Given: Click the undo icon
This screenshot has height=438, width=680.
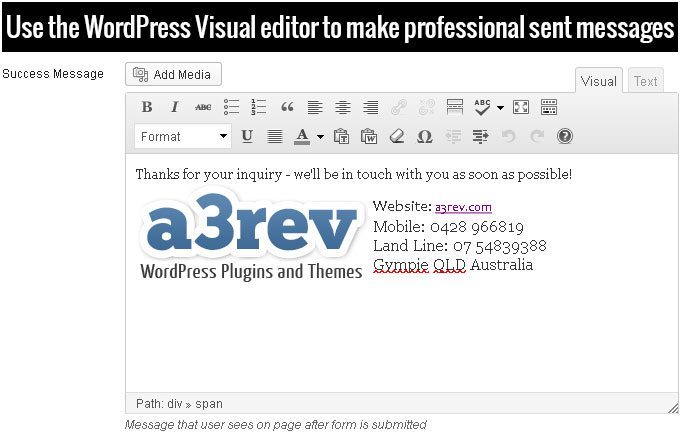Looking at the screenshot, I should (509, 136).
